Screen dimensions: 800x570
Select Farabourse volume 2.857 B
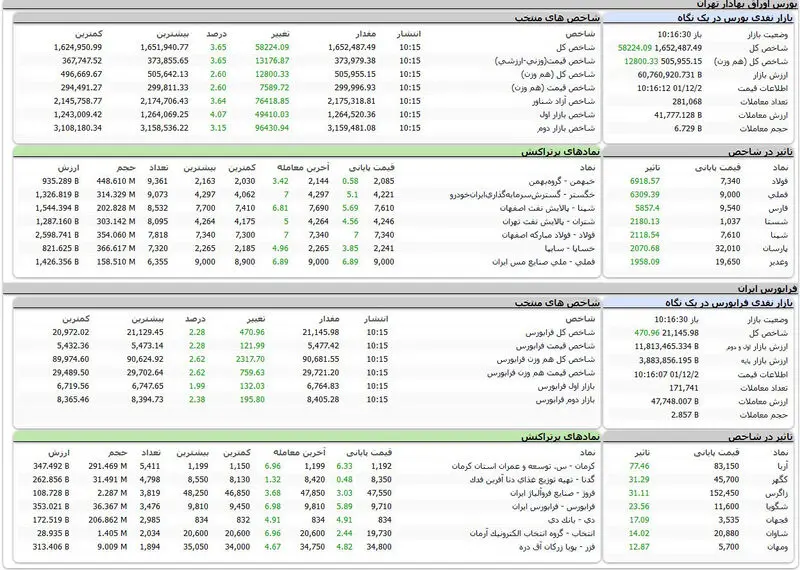click(x=685, y=415)
